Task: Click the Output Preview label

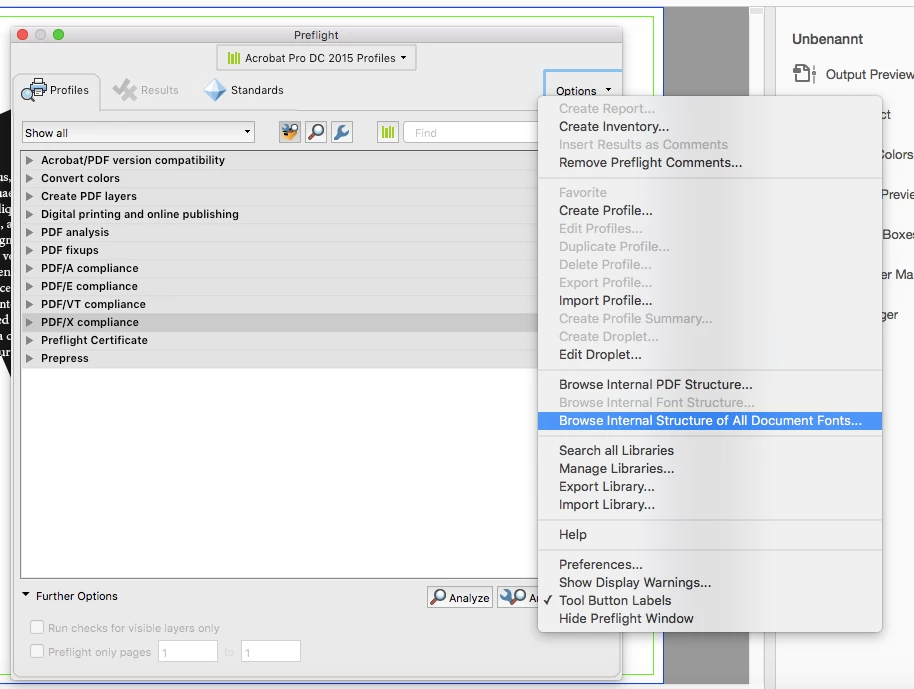Action: (x=869, y=75)
